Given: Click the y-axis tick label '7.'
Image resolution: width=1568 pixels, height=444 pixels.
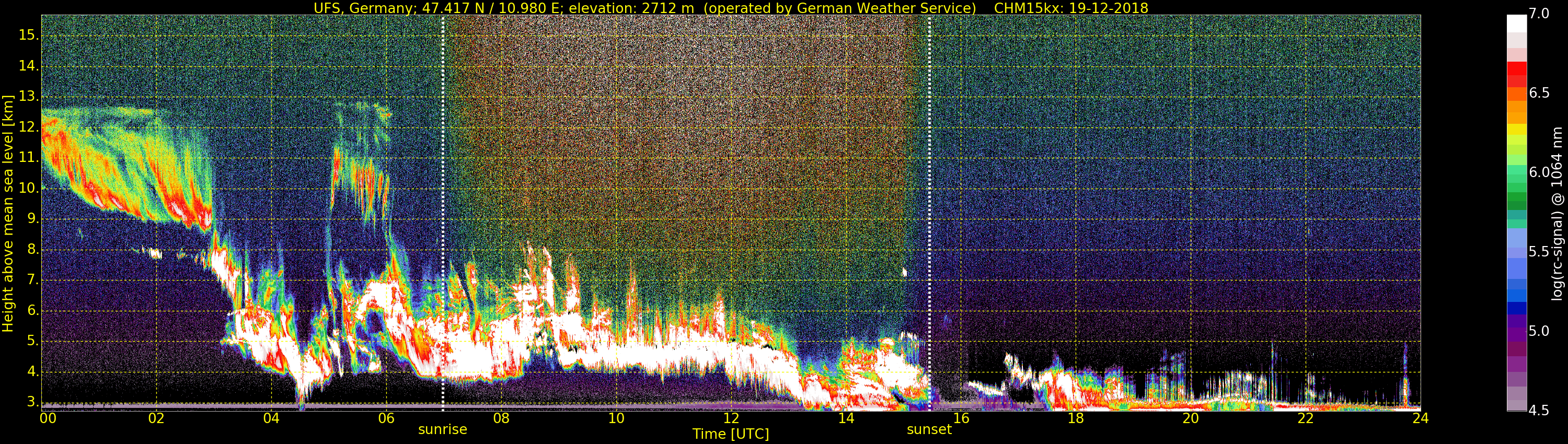Looking at the screenshot, I should [x=33, y=280].
